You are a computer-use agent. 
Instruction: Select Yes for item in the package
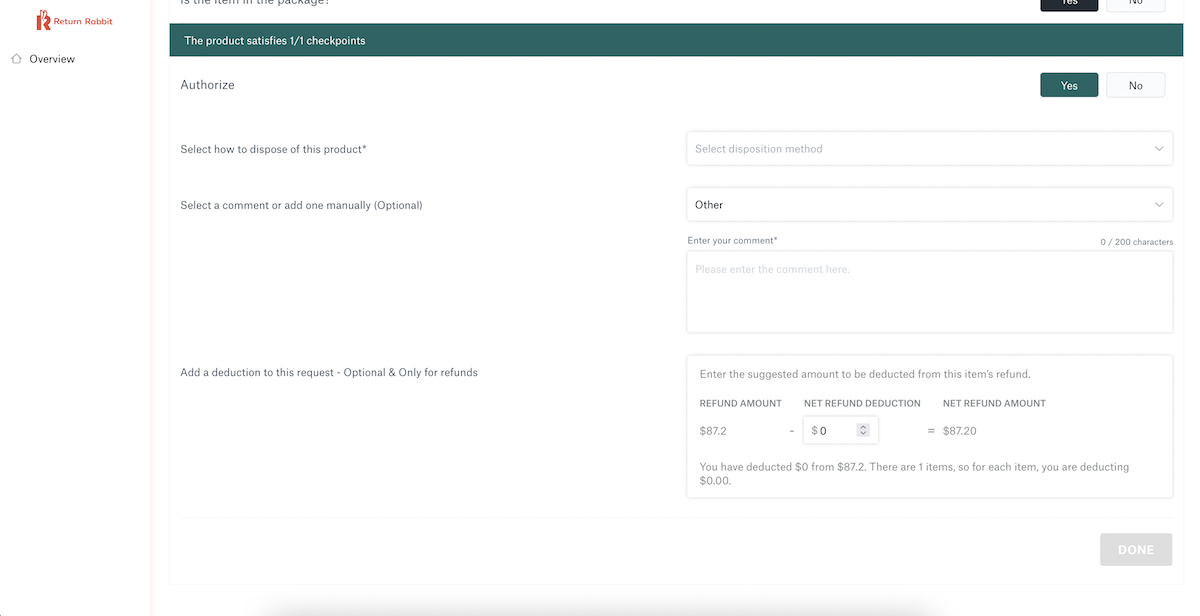[x=1069, y=4]
